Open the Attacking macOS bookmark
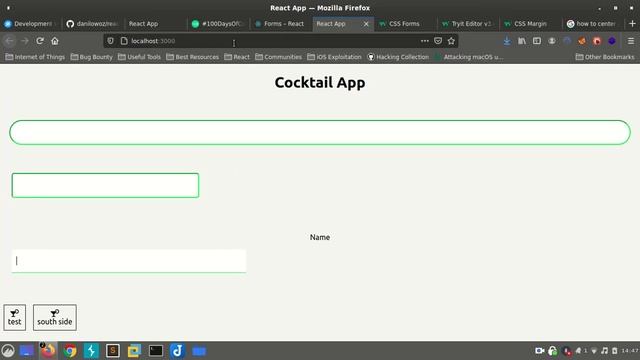The height and width of the screenshot is (360, 640). point(469,57)
